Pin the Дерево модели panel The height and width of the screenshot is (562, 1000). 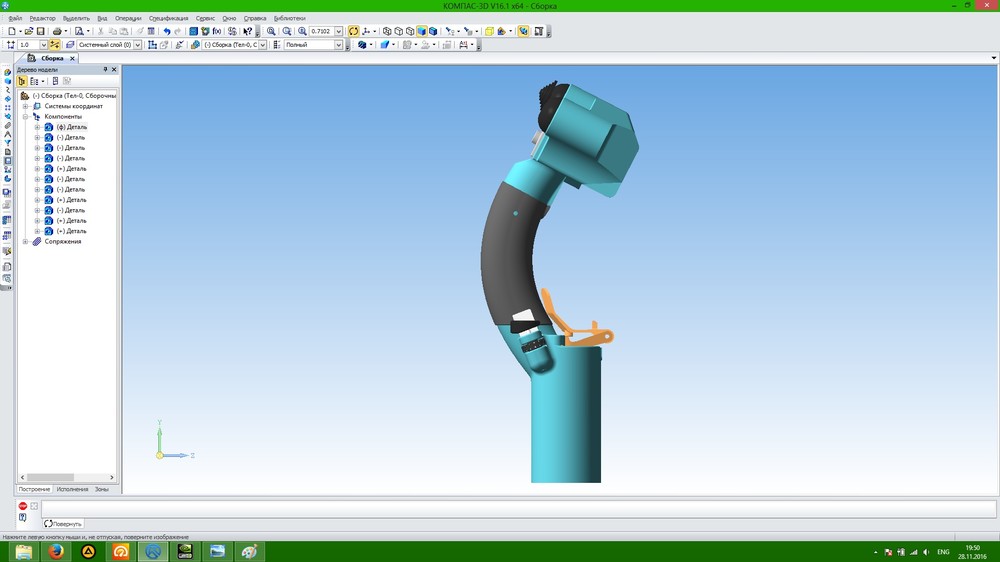(x=105, y=70)
